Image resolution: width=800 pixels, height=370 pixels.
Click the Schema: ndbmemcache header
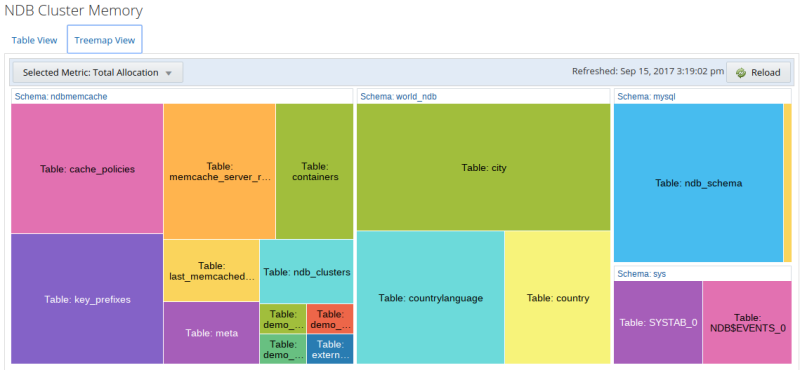tap(182, 96)
